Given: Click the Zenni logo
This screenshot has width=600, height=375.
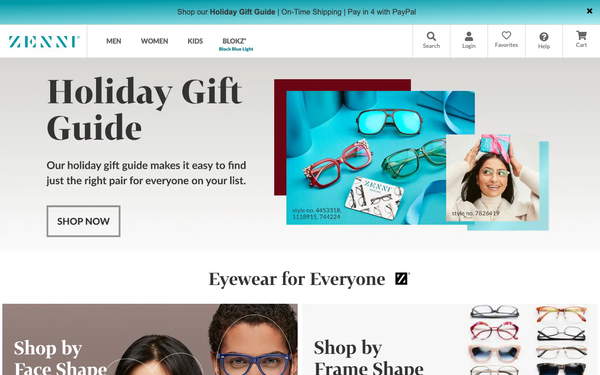Looking at the screenshot, I should pos(44,42).
